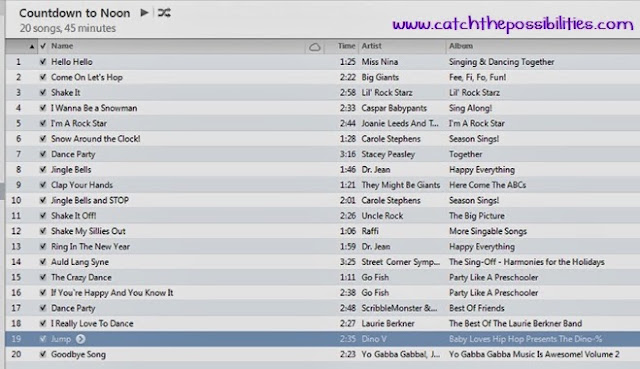The image size is (640, 369).
Task: Click album The Big Picture
Action: point(477,216)
